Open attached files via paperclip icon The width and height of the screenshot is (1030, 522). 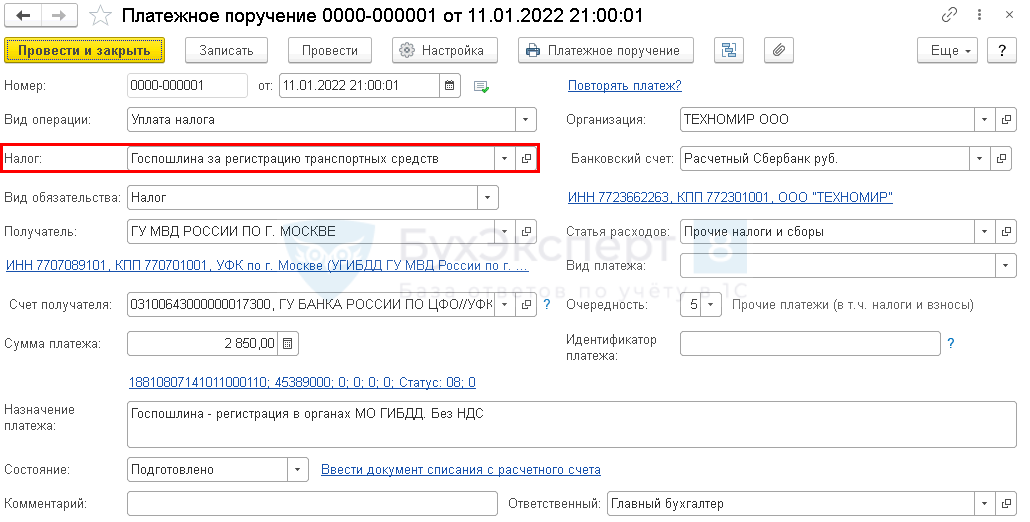[777, 51]
